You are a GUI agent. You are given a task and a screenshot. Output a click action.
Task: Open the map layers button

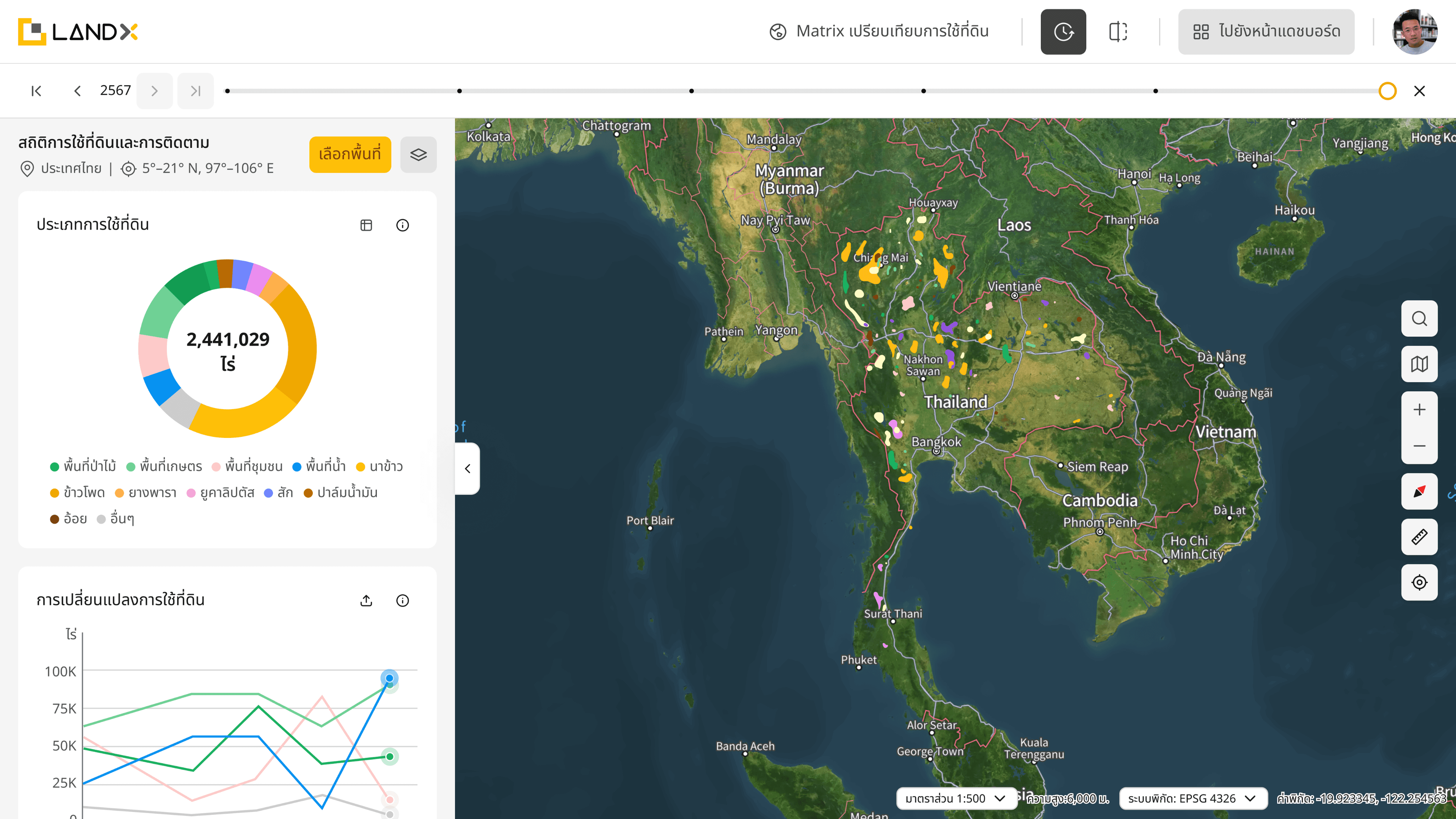(418, 154)
